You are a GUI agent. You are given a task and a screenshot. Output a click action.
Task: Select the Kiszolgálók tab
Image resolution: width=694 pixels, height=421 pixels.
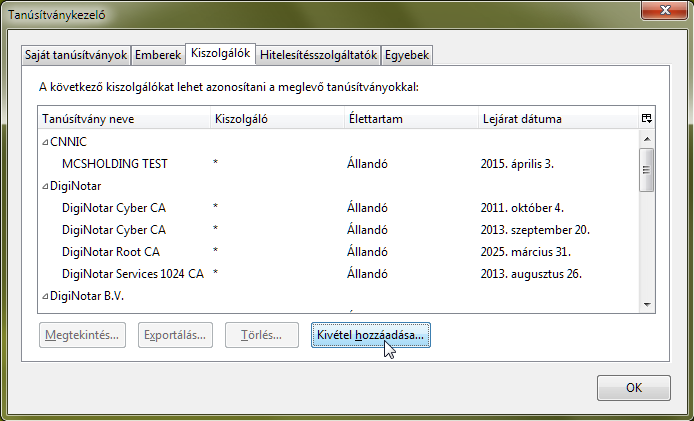220,54
